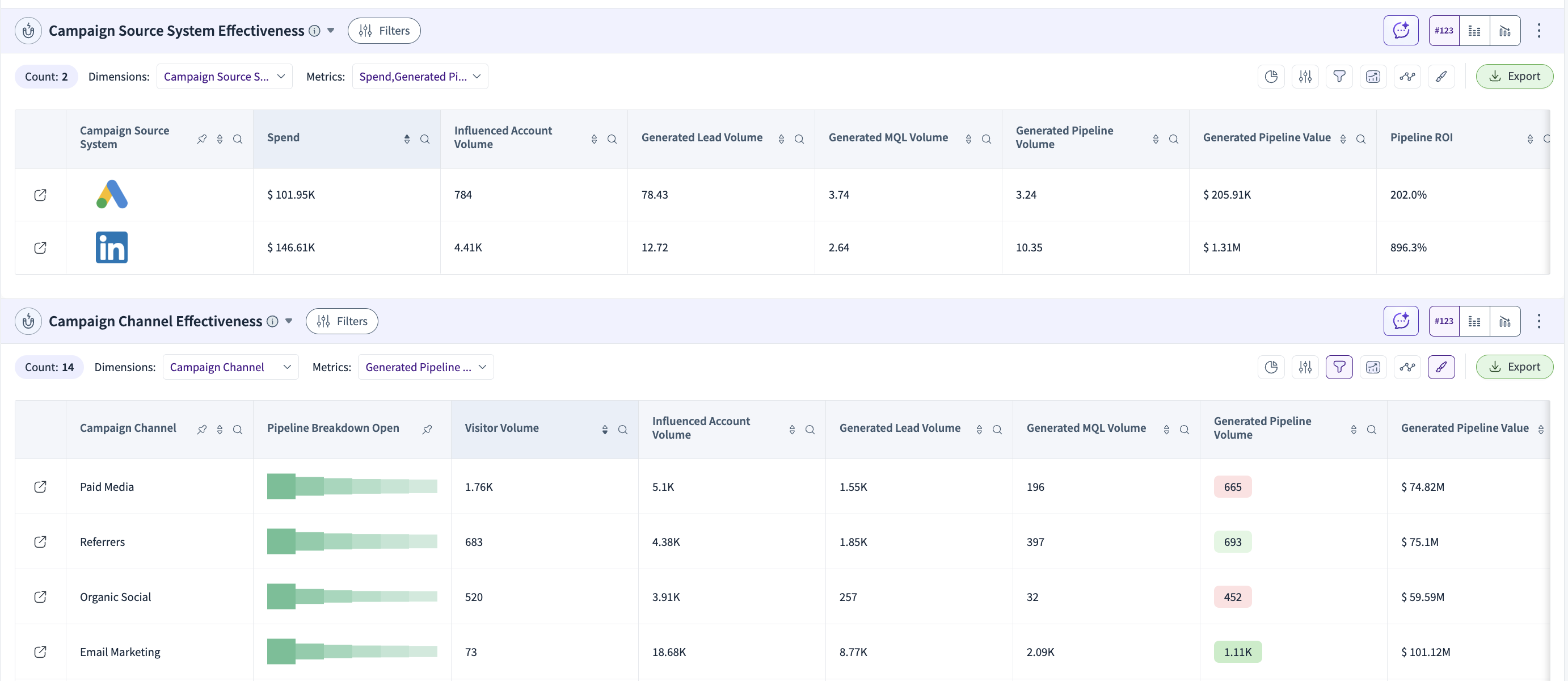
Task: Click Filters button in Campaign Channel Effectiveness
Action: pyautogui.click(x=342, y=322)
